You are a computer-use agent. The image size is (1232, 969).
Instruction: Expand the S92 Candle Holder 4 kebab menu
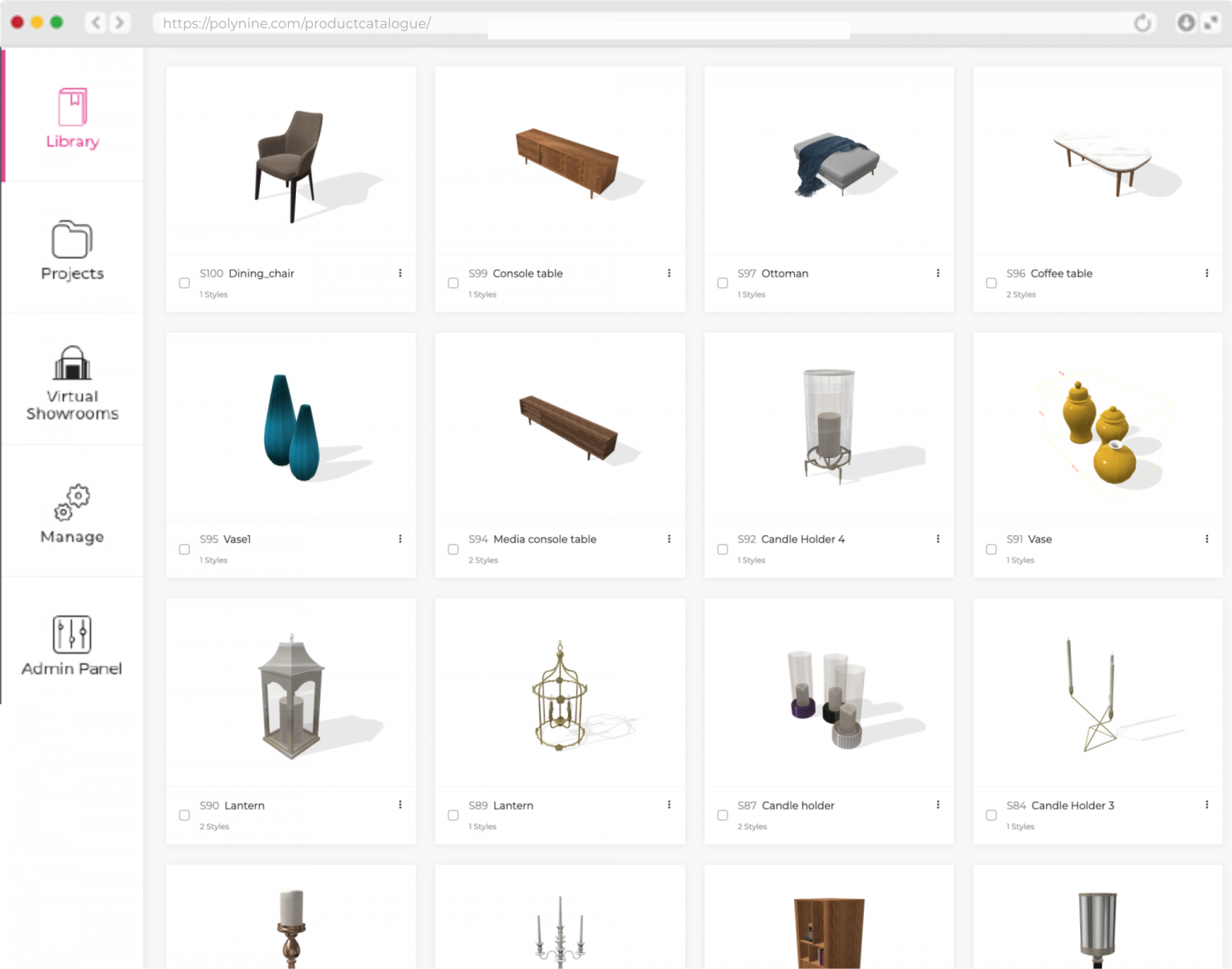tap(938, 539)
